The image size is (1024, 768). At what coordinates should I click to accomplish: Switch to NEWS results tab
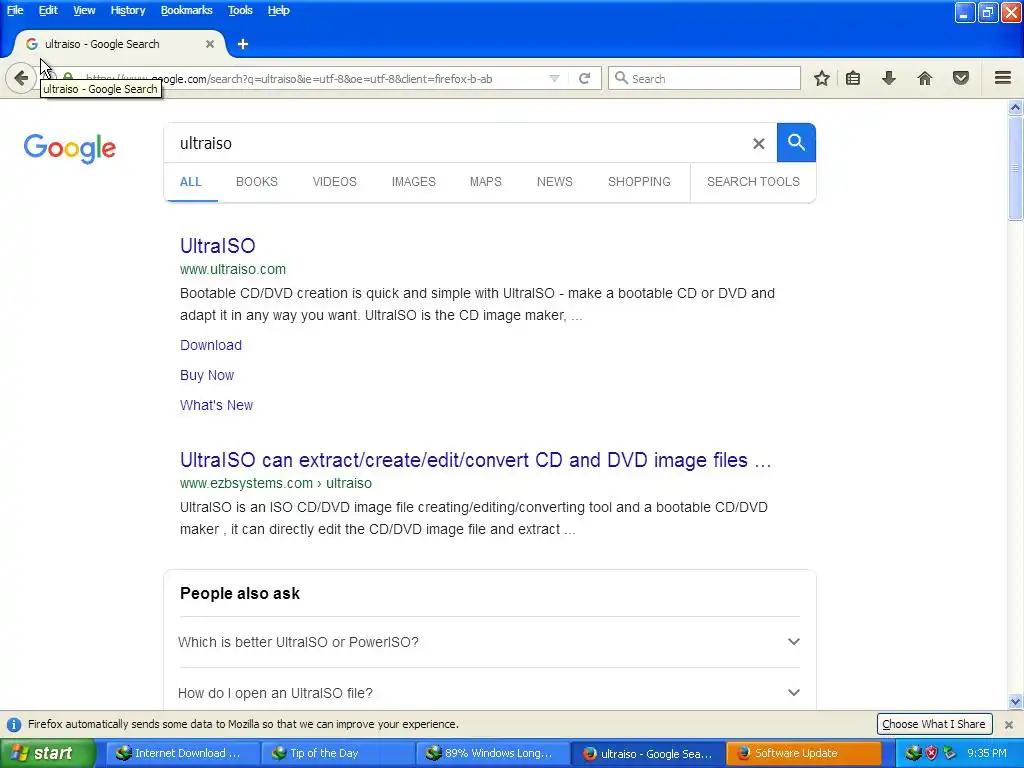[x=554, y=182]
